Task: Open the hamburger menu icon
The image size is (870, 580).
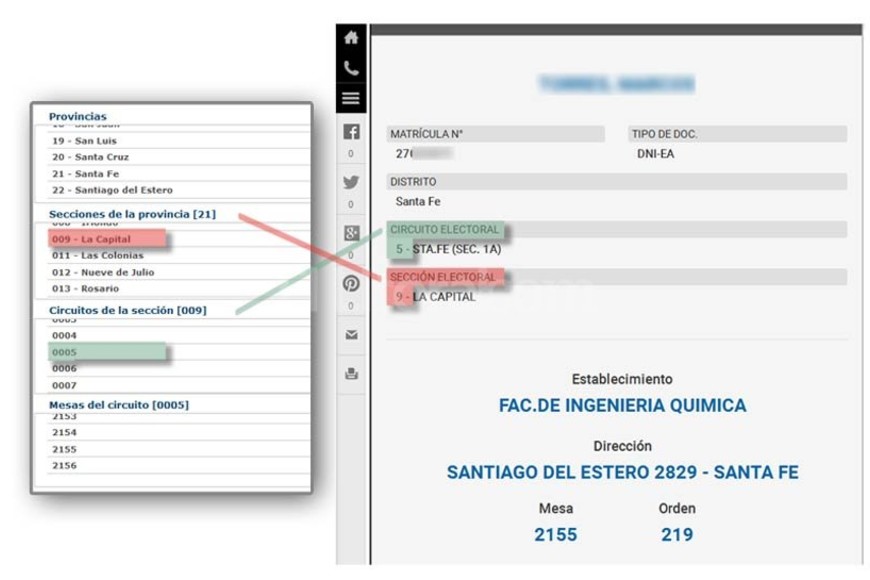Action: tap(351, 98)
